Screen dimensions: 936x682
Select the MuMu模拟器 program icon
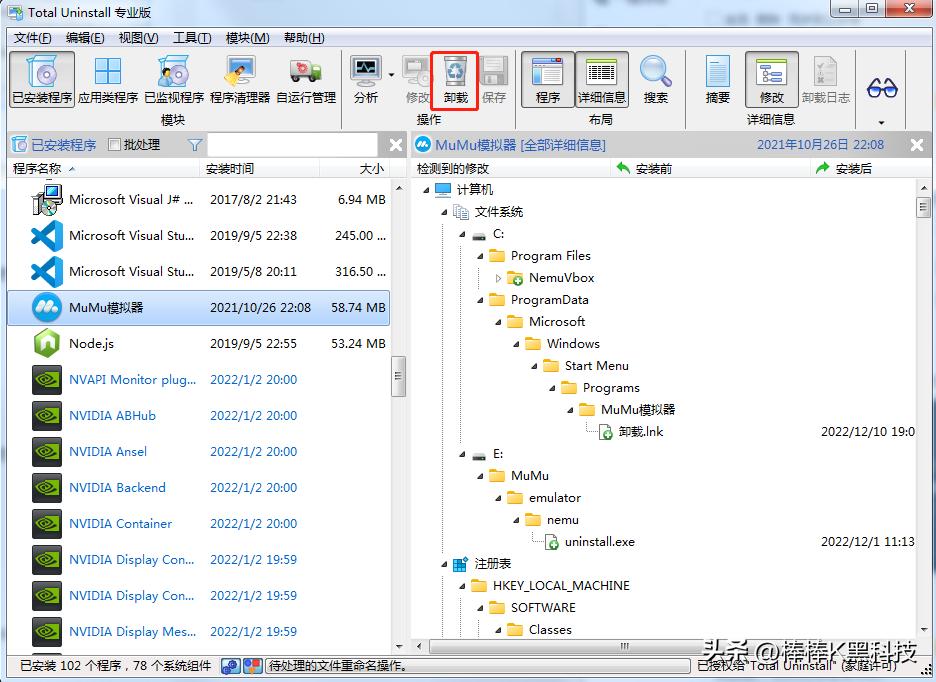[x=47, y=308]
